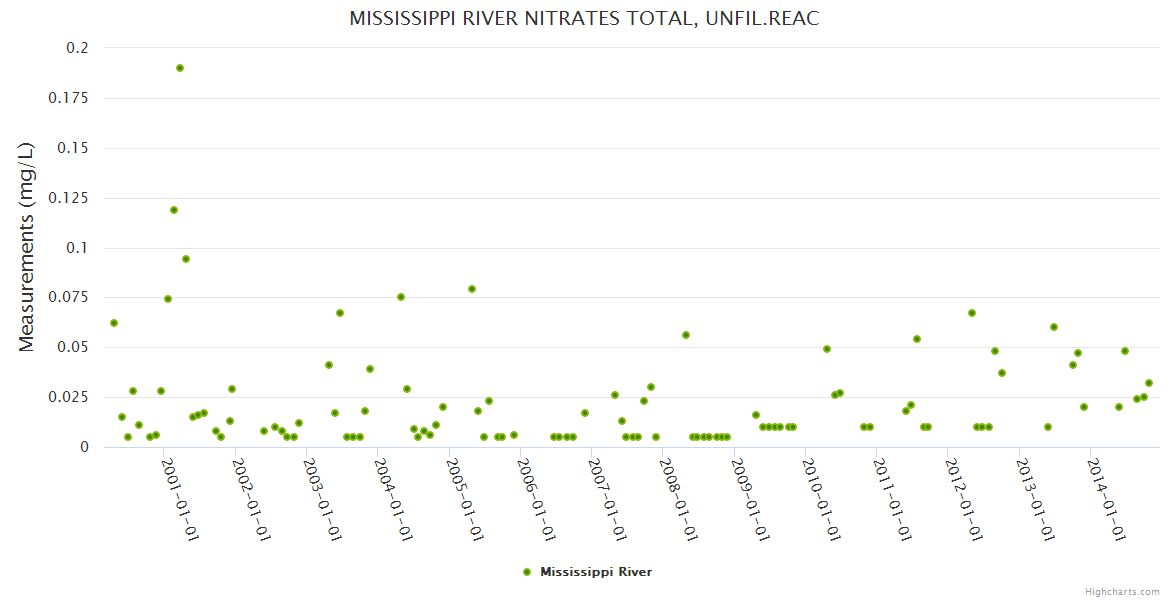Click the 0.1 y-axis tick label
This screenshot has height=600, width=1170.
(77, 248)
